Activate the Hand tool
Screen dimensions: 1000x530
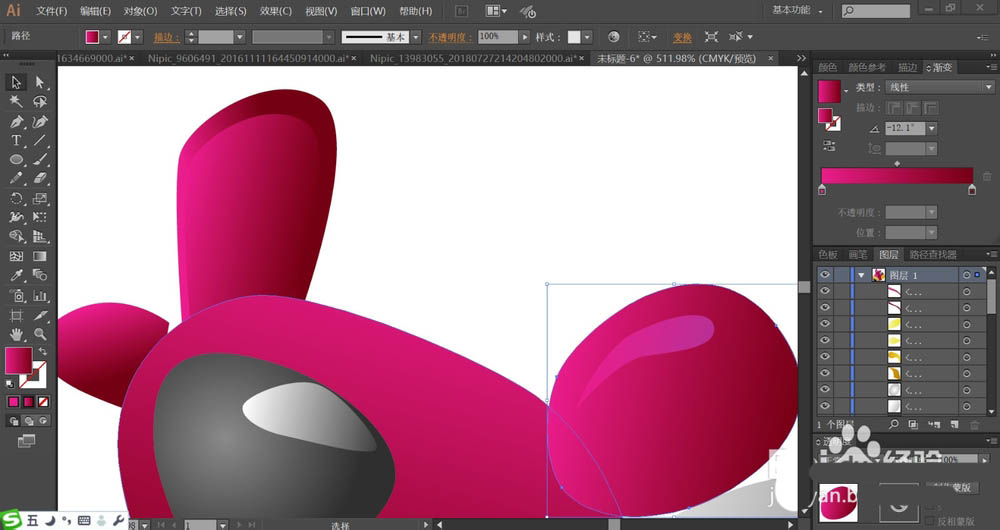pos(17,333)
